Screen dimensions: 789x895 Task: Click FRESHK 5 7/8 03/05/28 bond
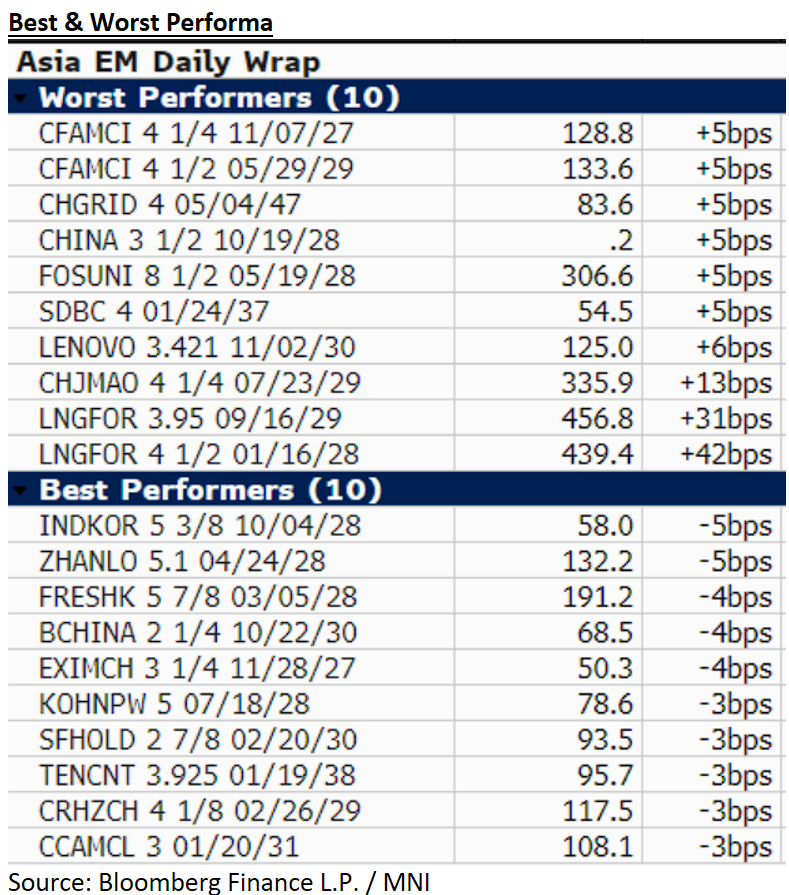tap(197, 597)
